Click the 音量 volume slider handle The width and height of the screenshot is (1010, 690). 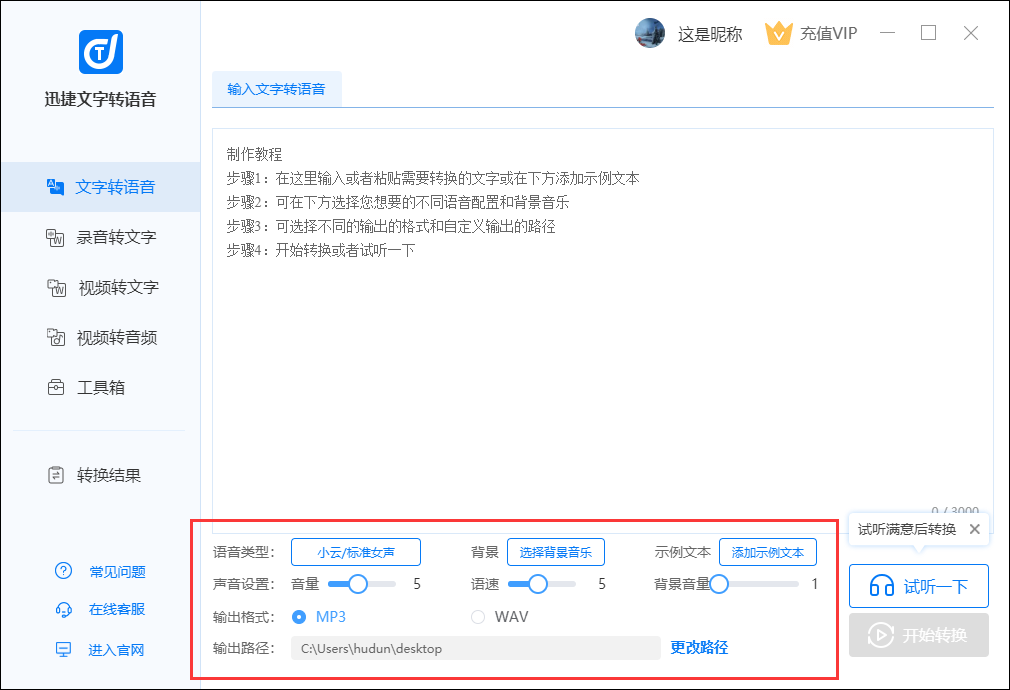(357, 584)
